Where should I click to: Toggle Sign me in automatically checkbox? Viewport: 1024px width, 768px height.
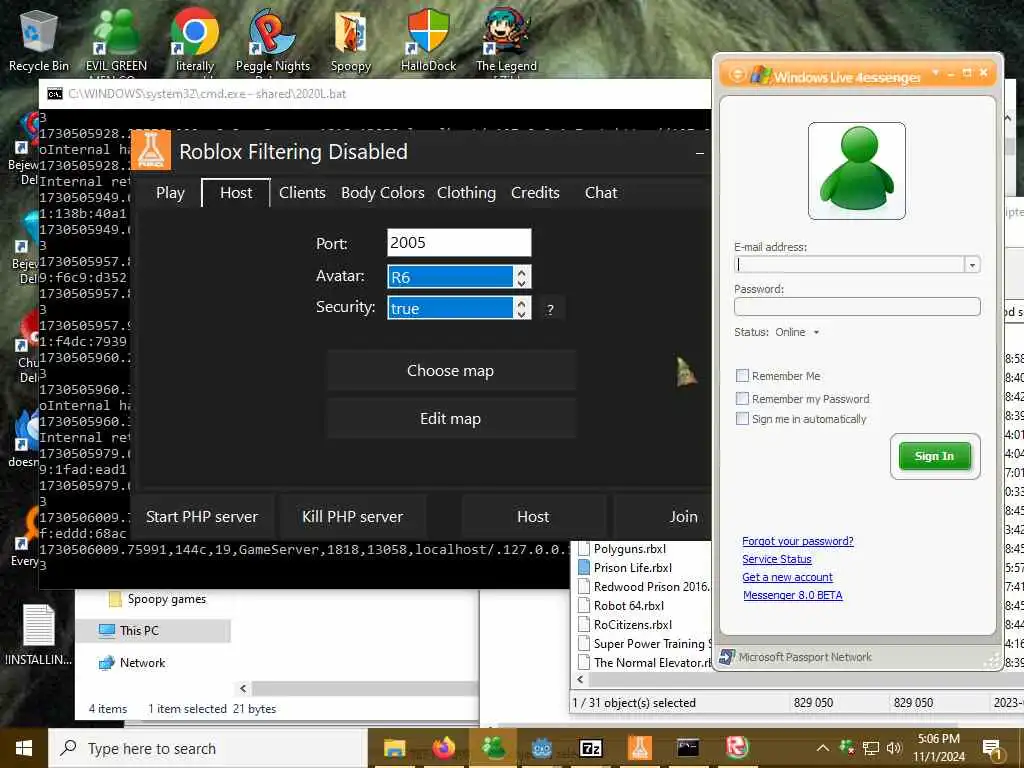click(x=742, y=419)
